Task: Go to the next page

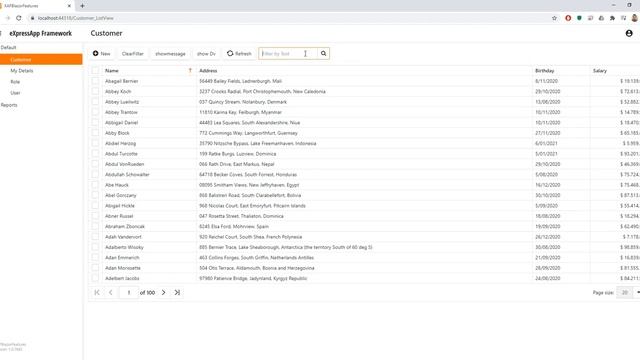Action: click(x=163, y=292)
